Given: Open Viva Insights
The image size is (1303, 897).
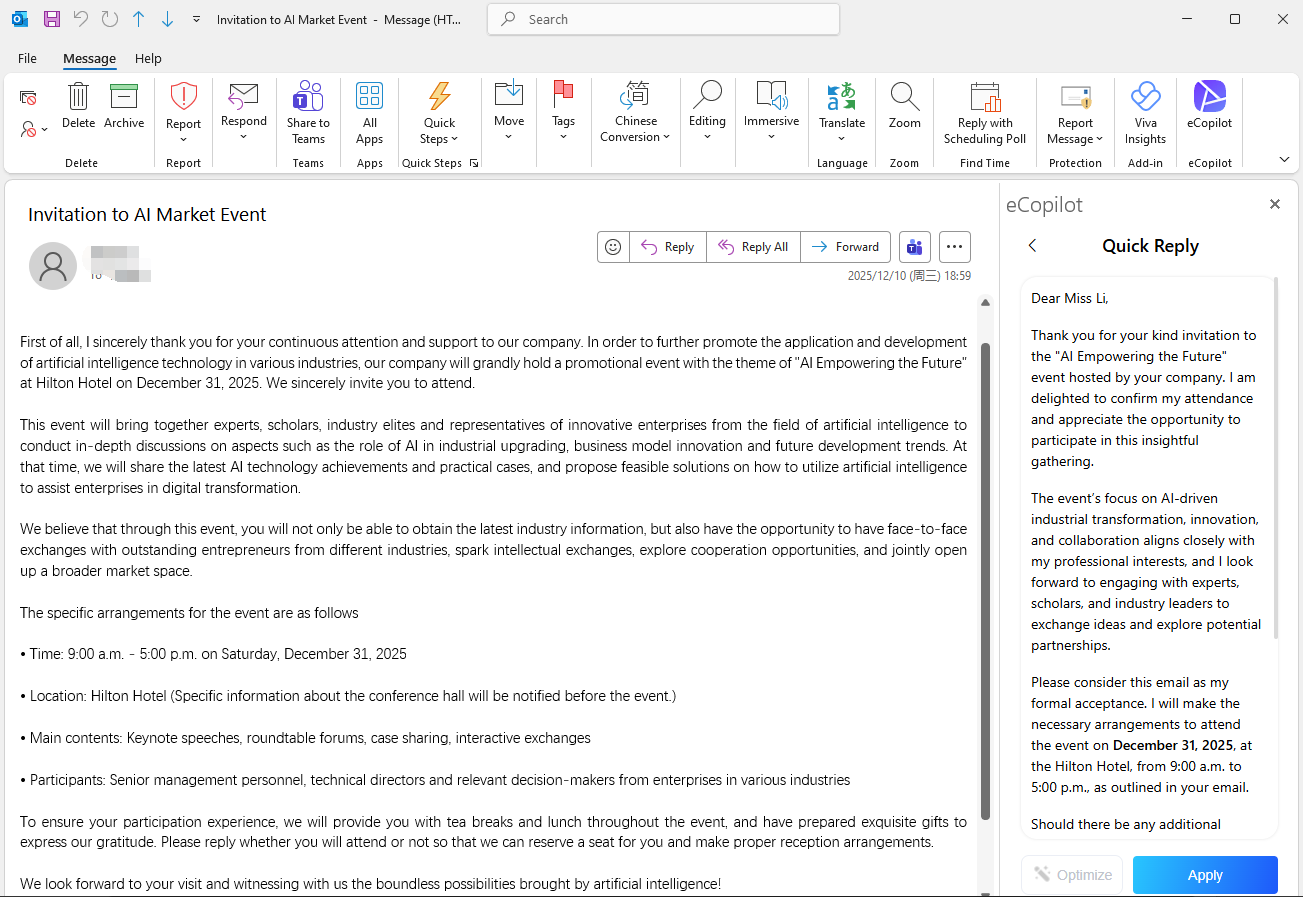Looking at the screenshot, I should (x=1144, y=110).
